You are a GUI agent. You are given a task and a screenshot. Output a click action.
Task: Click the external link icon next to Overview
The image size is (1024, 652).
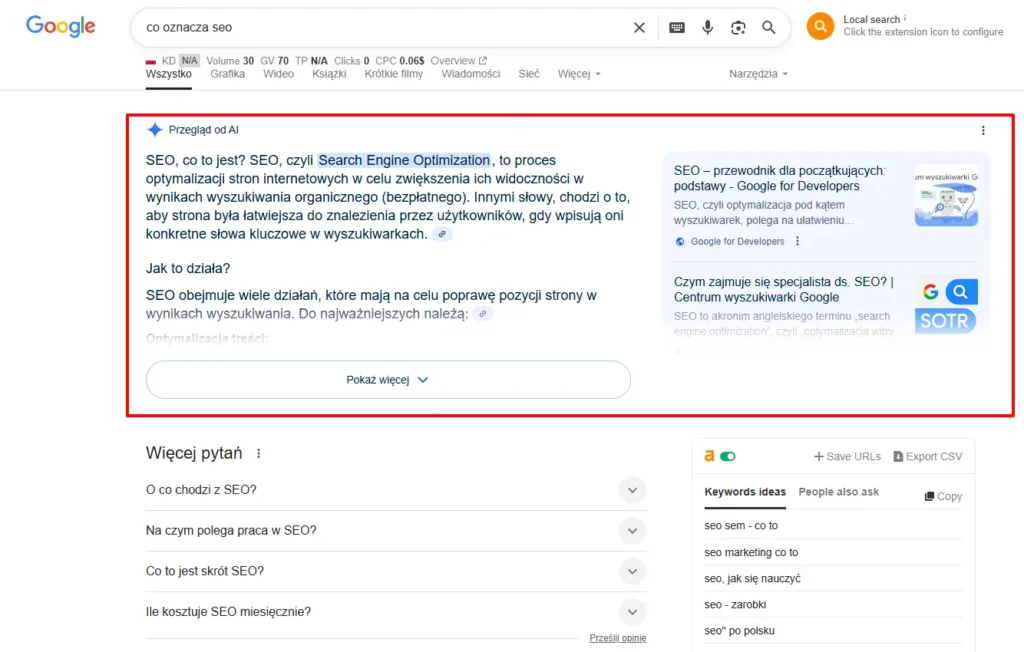click(483, 61)
